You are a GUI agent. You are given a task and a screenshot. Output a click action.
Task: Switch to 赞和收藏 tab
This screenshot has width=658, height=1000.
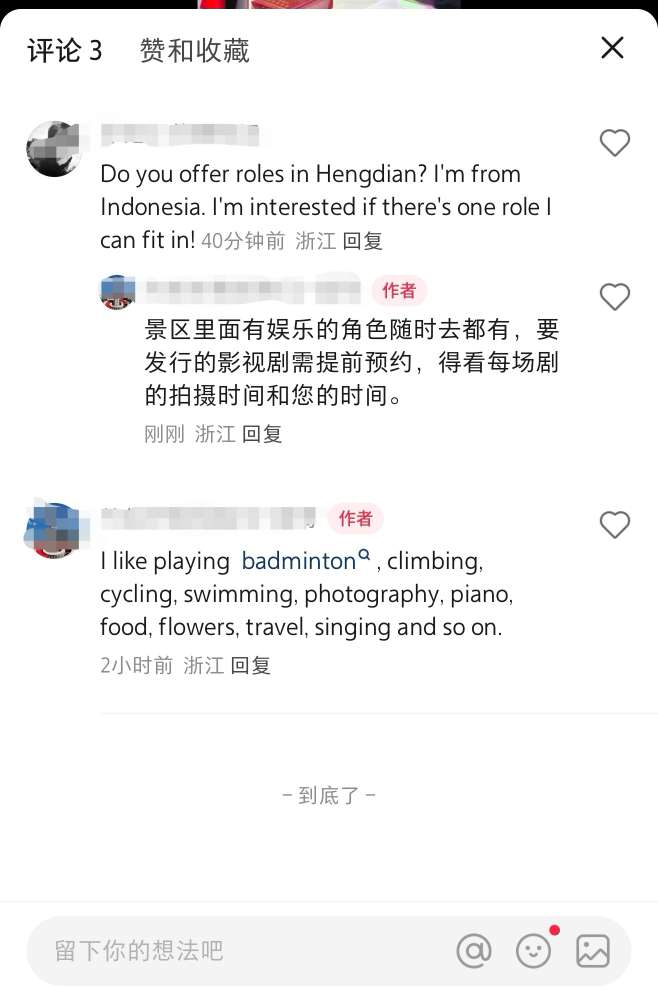(194, 50)
